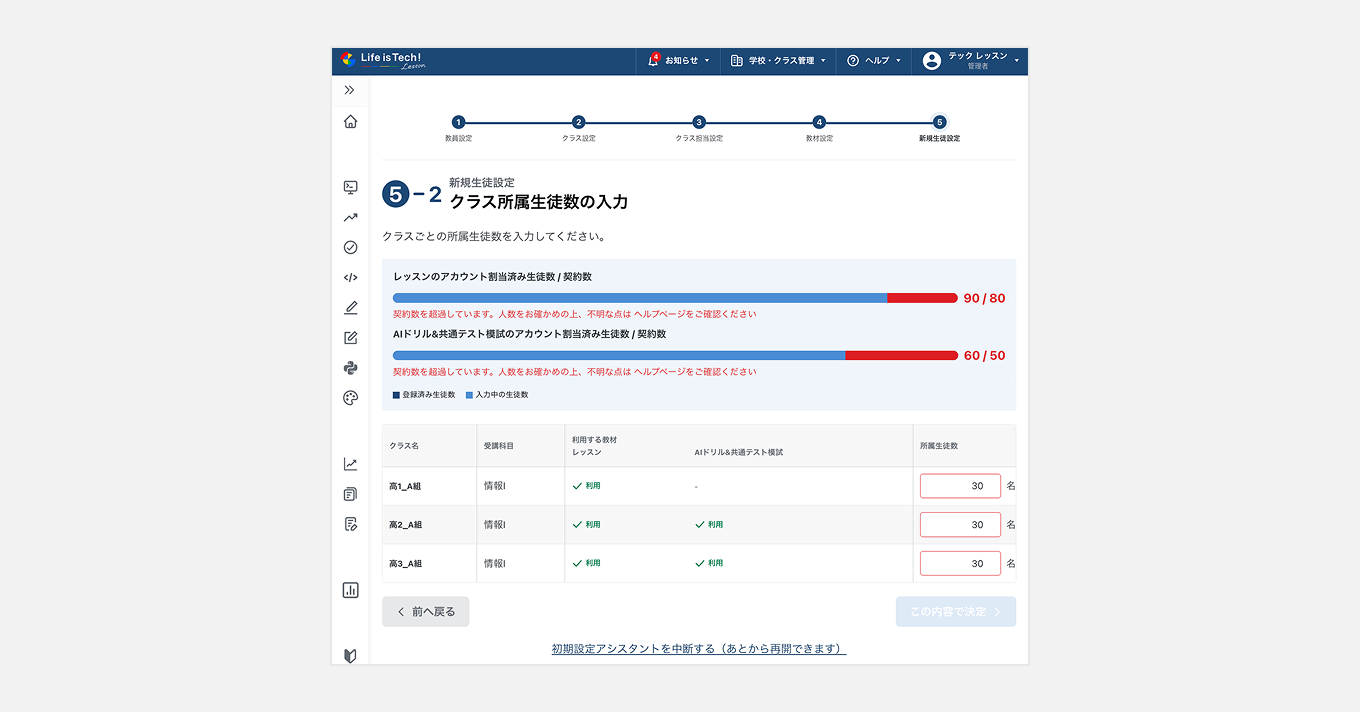Select step 5 新規生徒設定
The height and width of the screenshot is (712, 1360).
coord(939,129)
